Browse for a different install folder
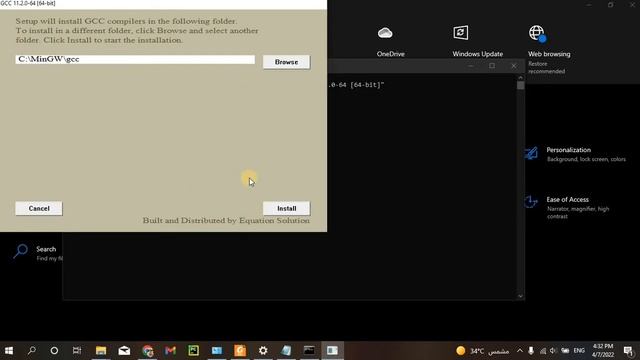 point(287,62)
